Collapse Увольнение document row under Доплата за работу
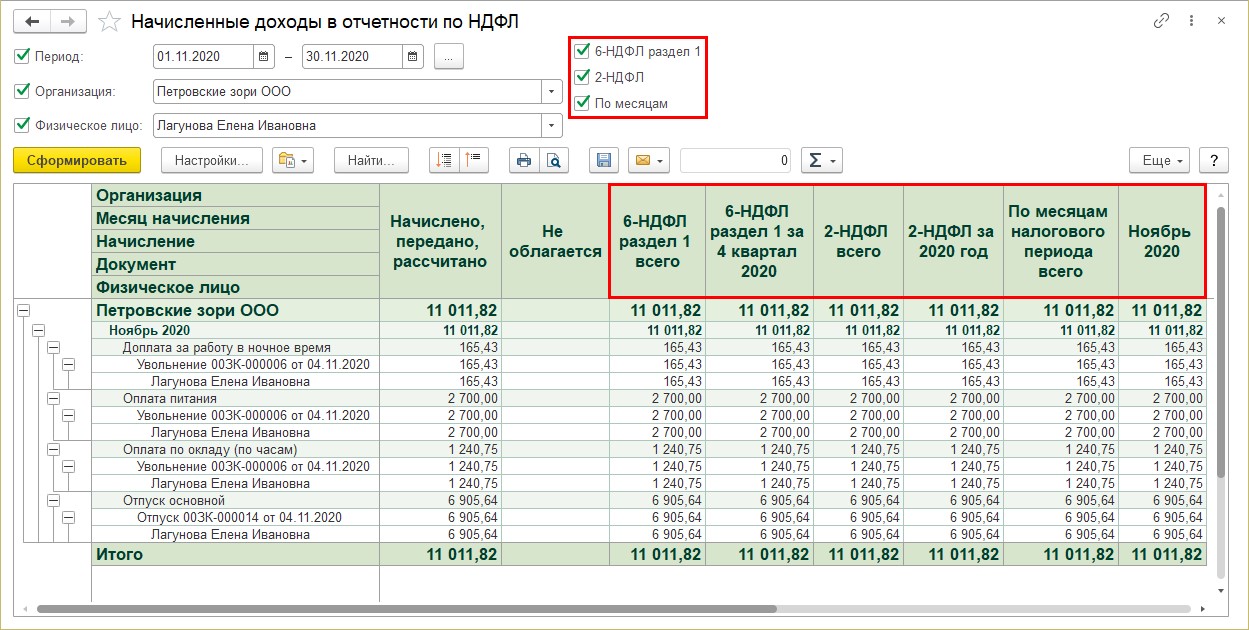The image size is (1249, 630). (68, 364)
